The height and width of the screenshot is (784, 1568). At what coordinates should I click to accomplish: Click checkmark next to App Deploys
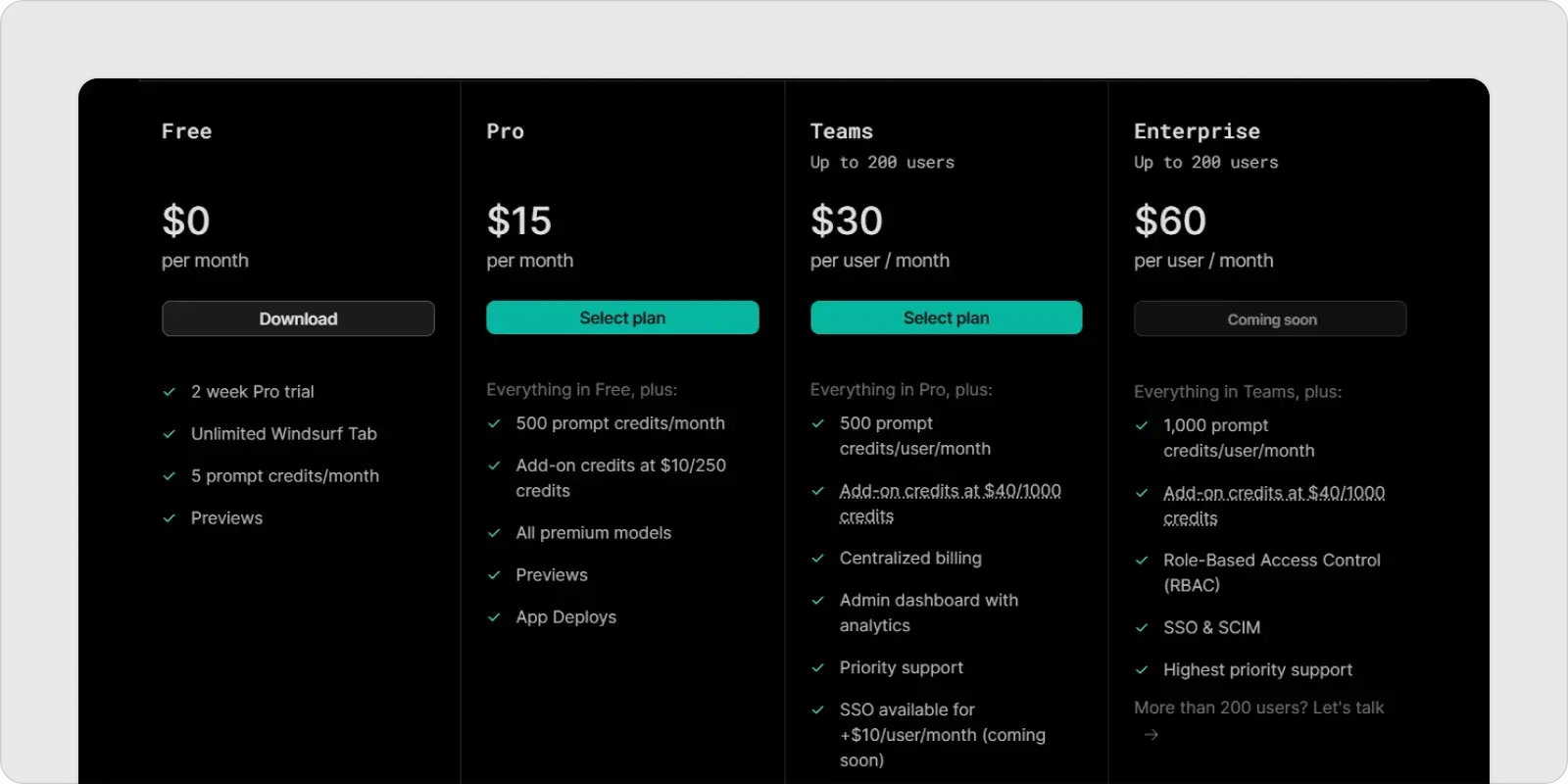pos(494,617)
